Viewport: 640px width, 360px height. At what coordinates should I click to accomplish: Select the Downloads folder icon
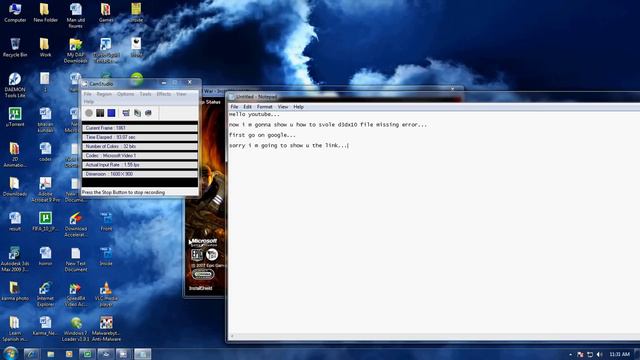(x=15, y=187)
